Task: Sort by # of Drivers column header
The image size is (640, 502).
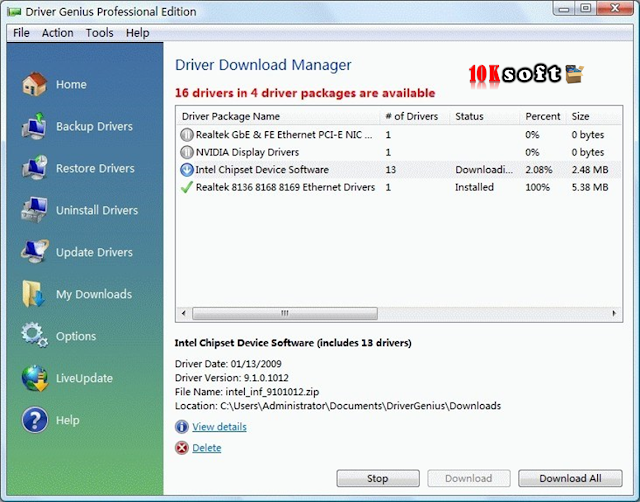Action: tap(414, 116)
